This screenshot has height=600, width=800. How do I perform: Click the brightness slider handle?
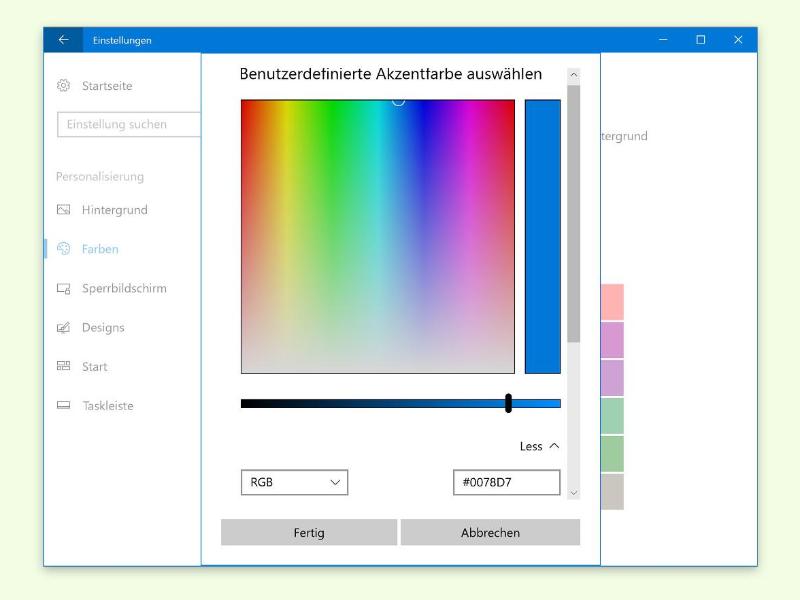coord(509,403)
